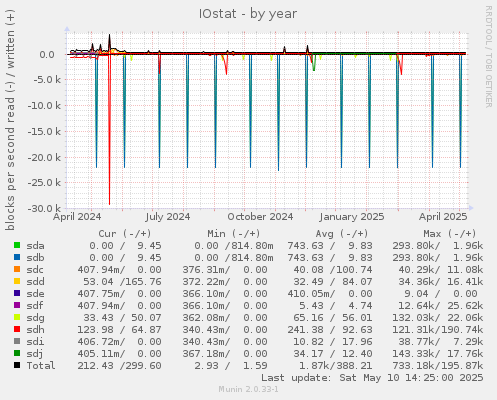Image resolution: width=497 pixels, height=400 pixels.
Task: Click the sdb blue legend color swatch
Action: (x=17, y=257)
